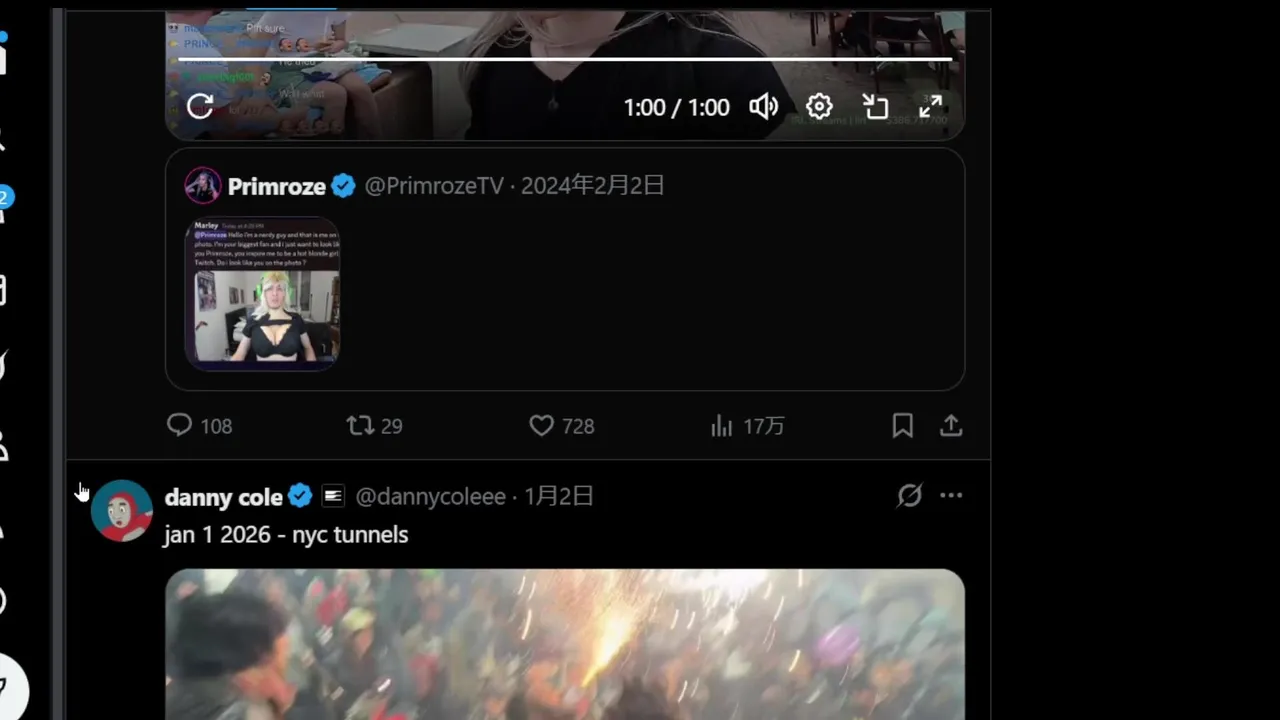The image size is (1280, 720).
Task: Like the tweet with 728 likes
Action: pyautogui.click(x=561, y=426)
